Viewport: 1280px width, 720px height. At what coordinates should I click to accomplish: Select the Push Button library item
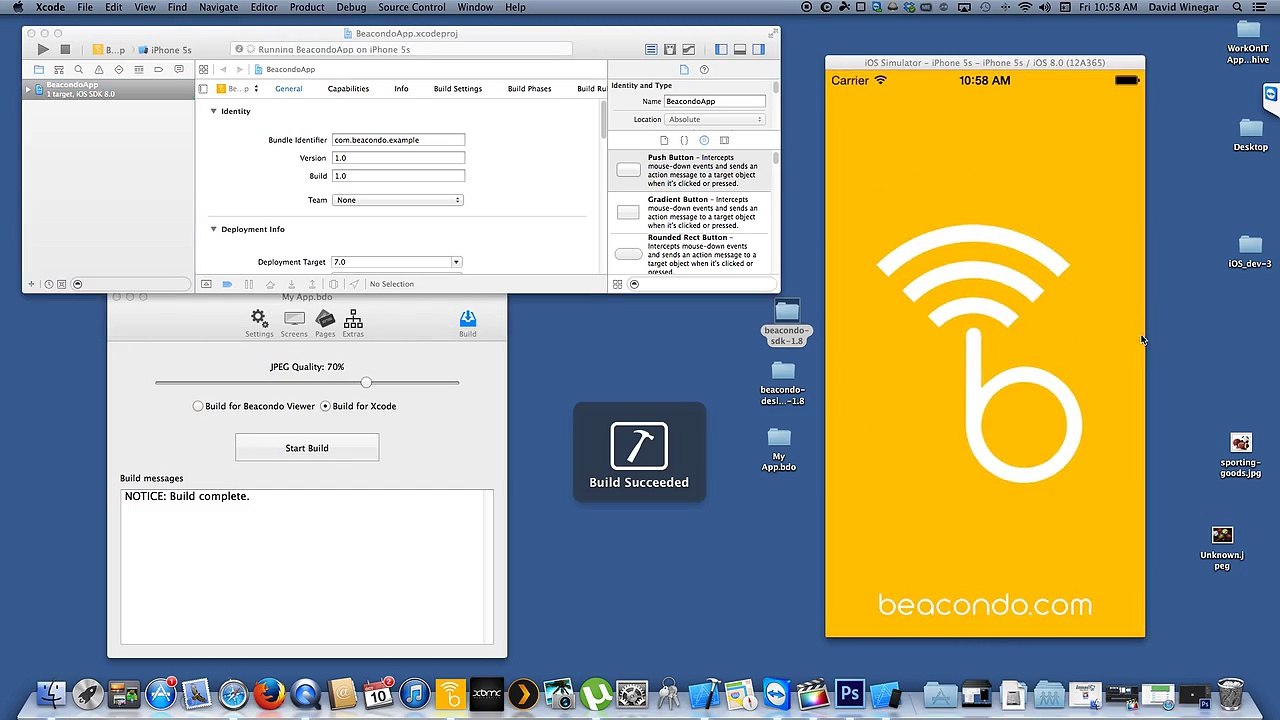point(690,170)
